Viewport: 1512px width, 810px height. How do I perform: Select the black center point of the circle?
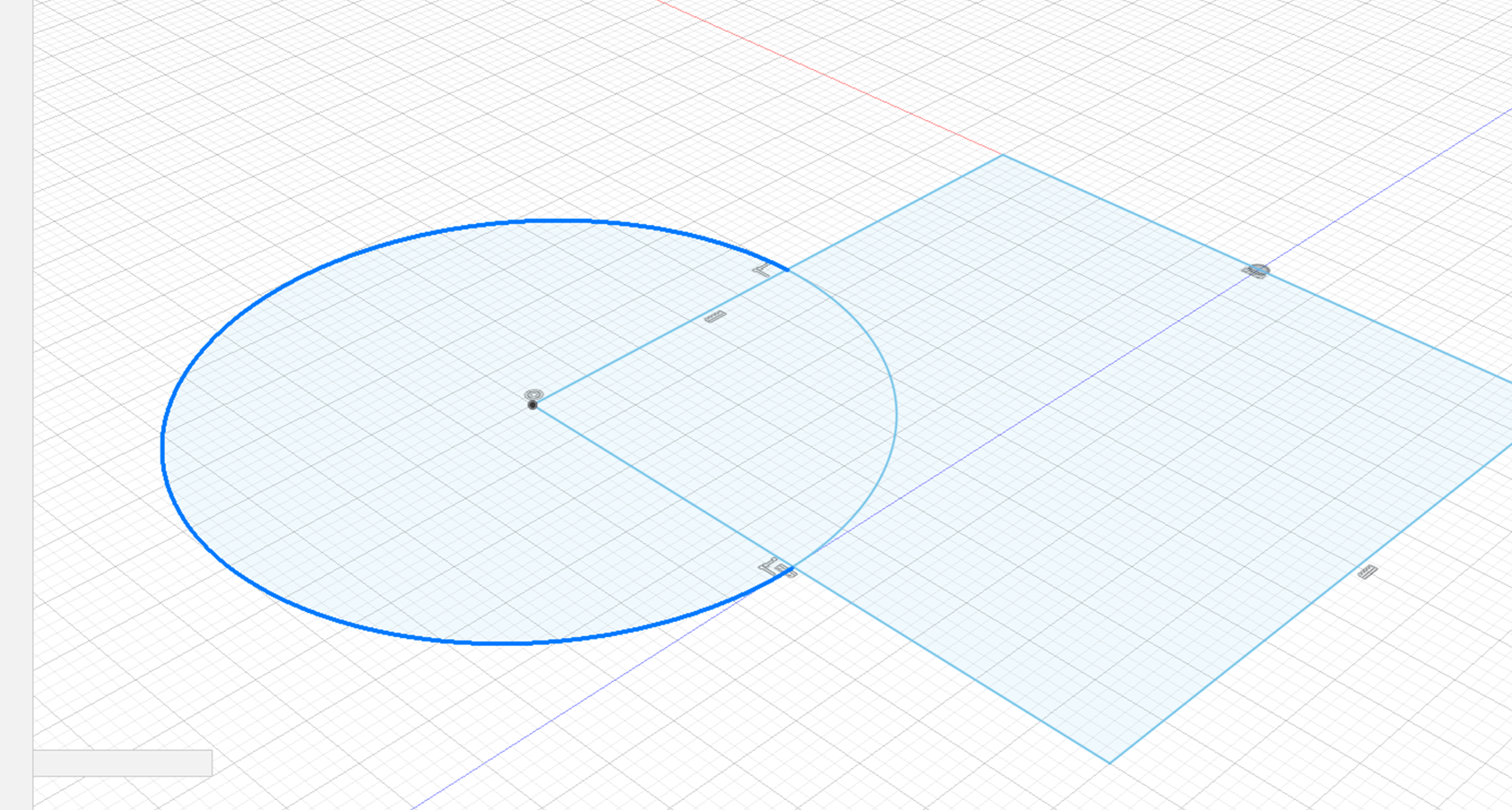point(532,406)
